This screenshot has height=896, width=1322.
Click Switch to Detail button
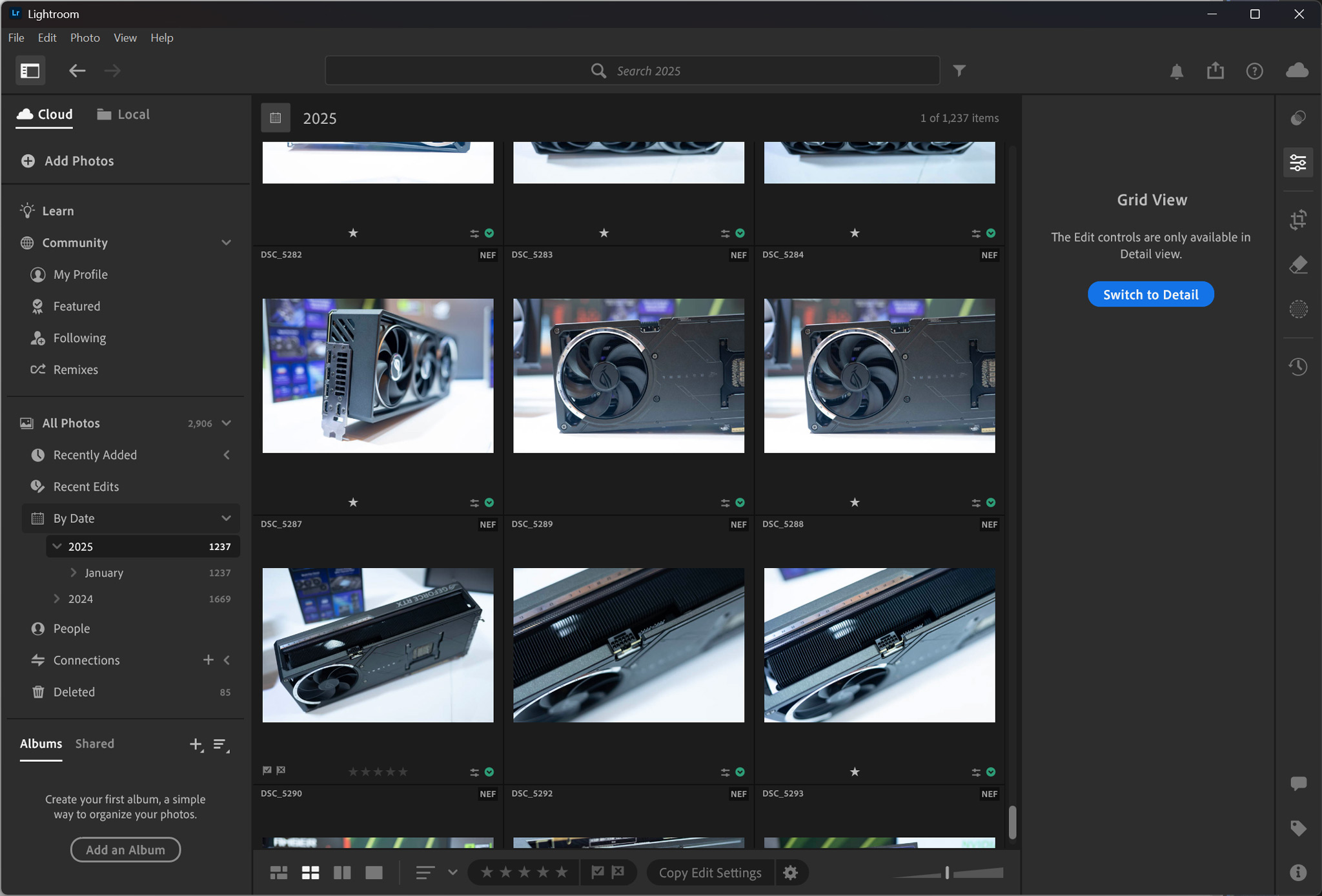click(1150, 294)
